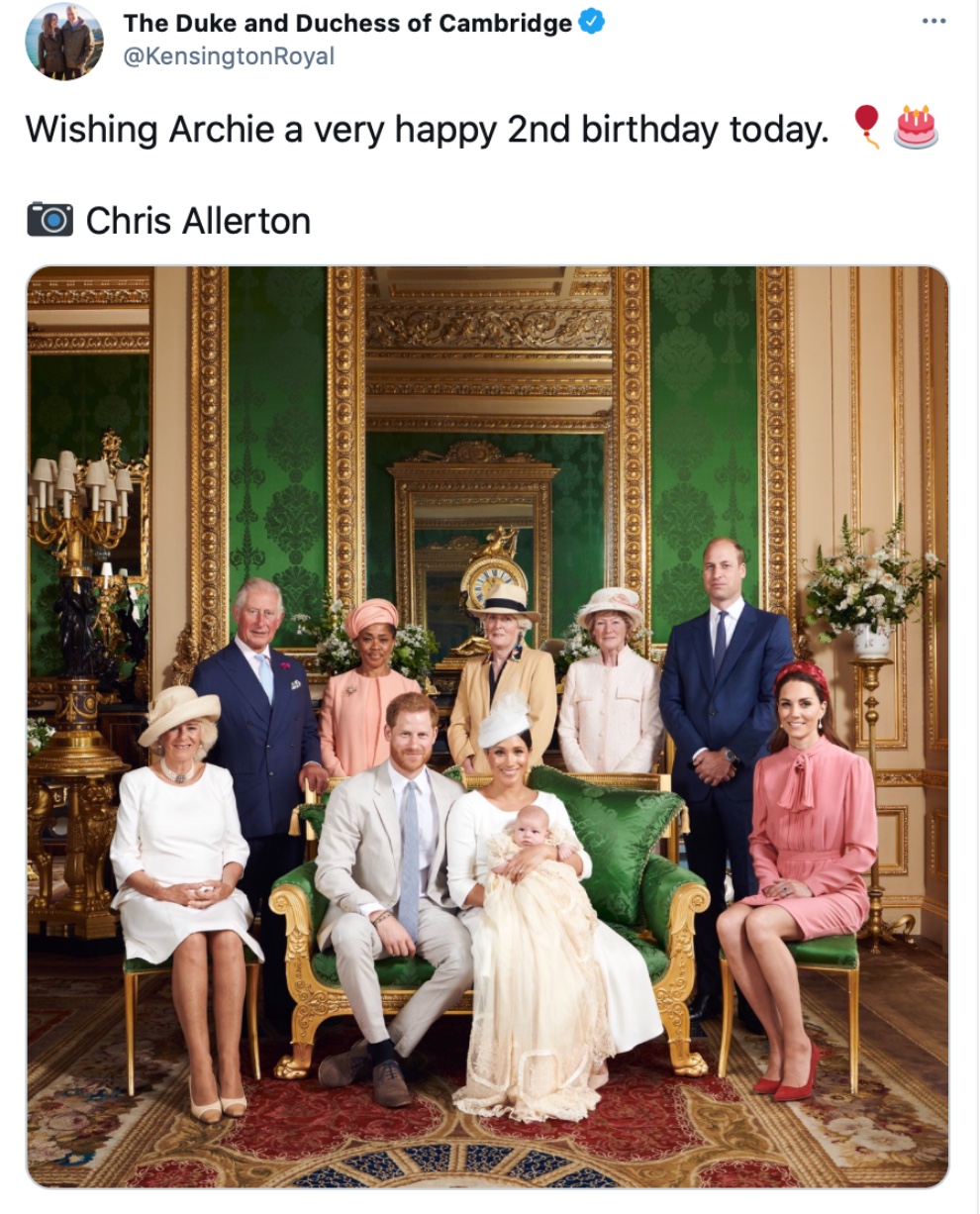Click the Chris Allerton photo credit text

198,220
